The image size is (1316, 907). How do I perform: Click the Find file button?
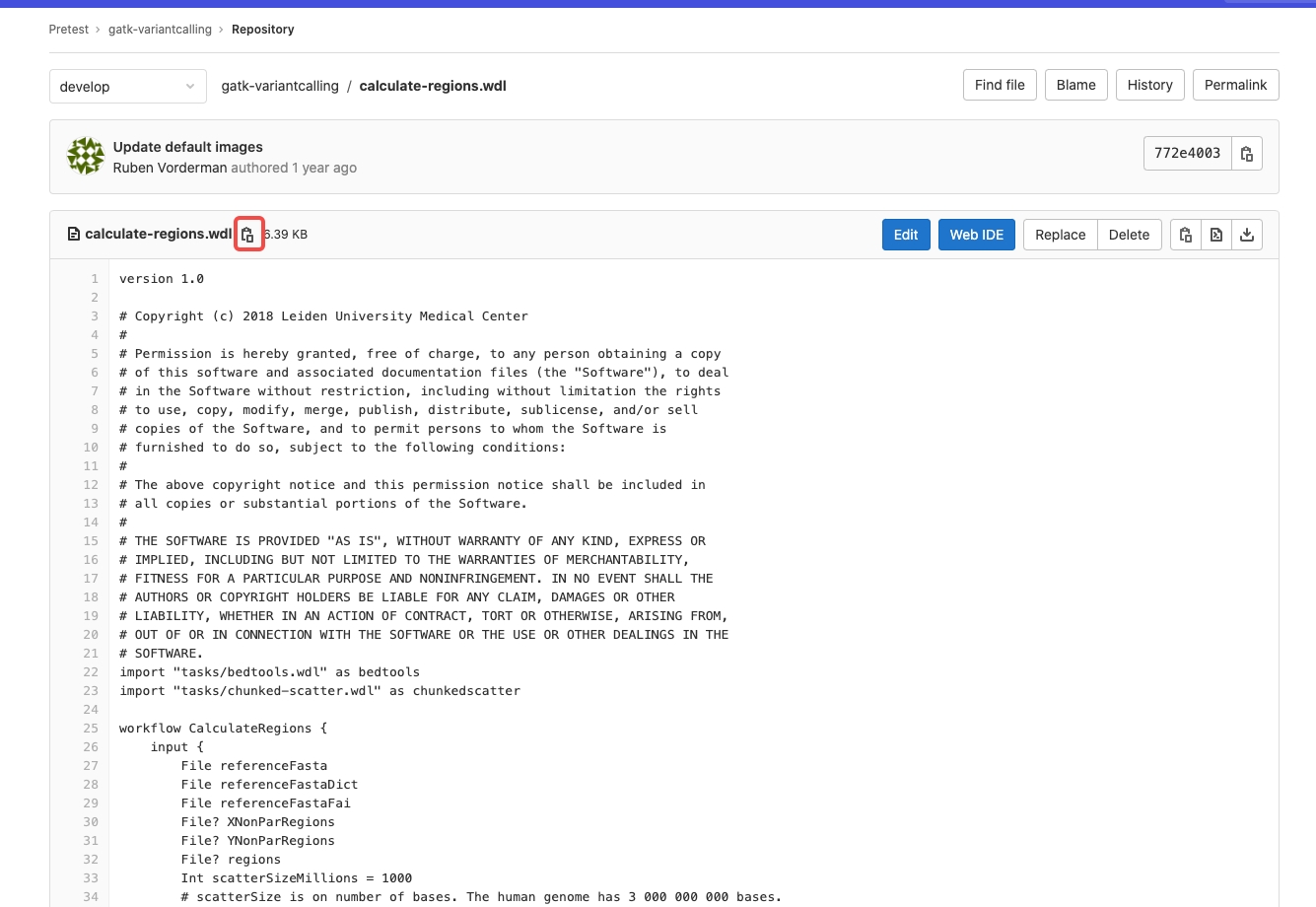tap(1000, 85)
